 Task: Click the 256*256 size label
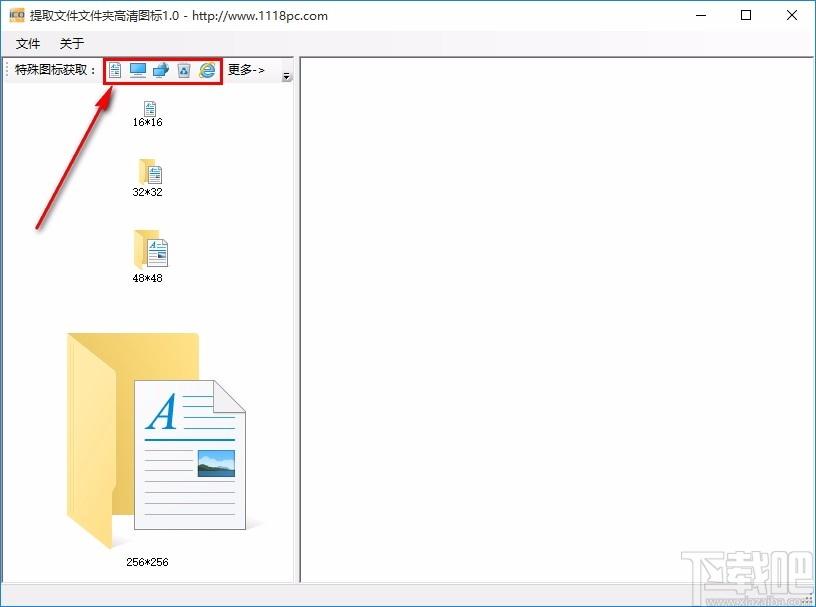pyautogui.click(x=147, y=562)
